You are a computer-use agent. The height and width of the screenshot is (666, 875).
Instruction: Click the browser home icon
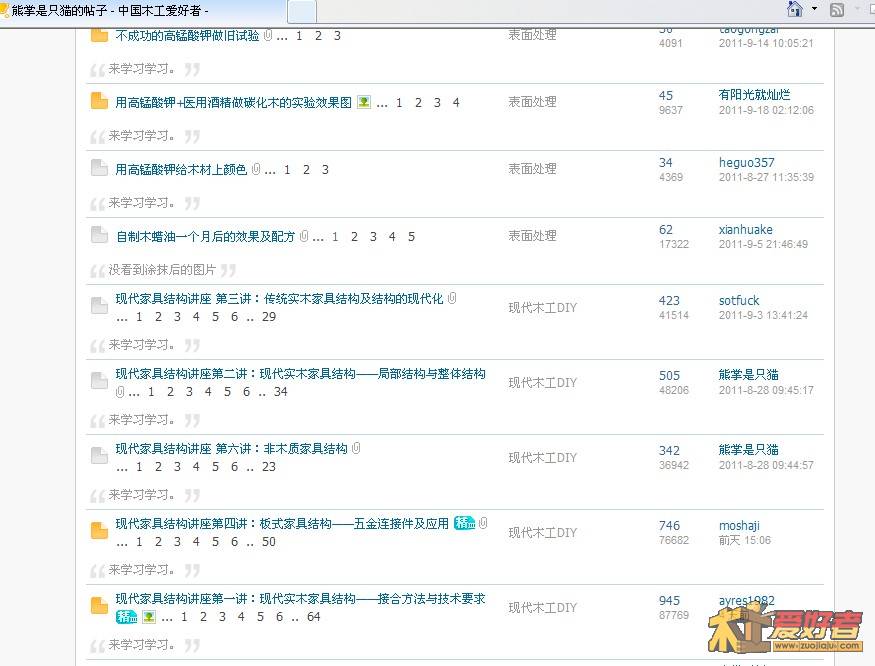point(794,9)
